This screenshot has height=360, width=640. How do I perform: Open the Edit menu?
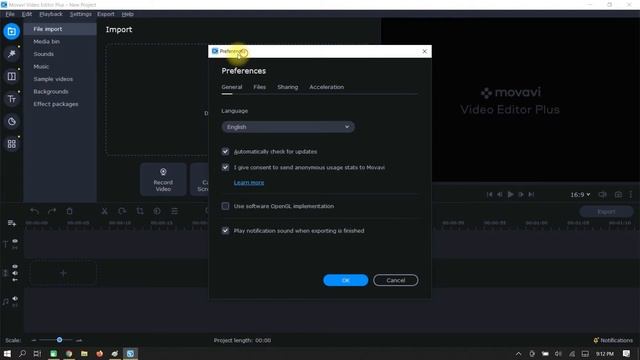pos(27,14)
